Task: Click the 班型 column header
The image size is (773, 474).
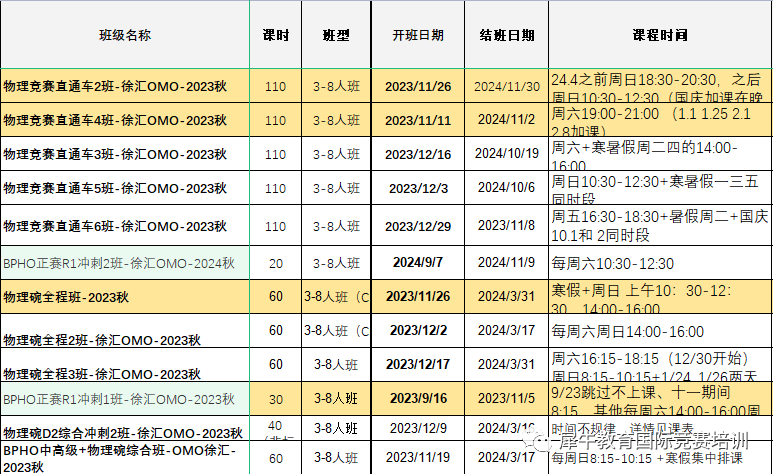Action: [336, 35]
